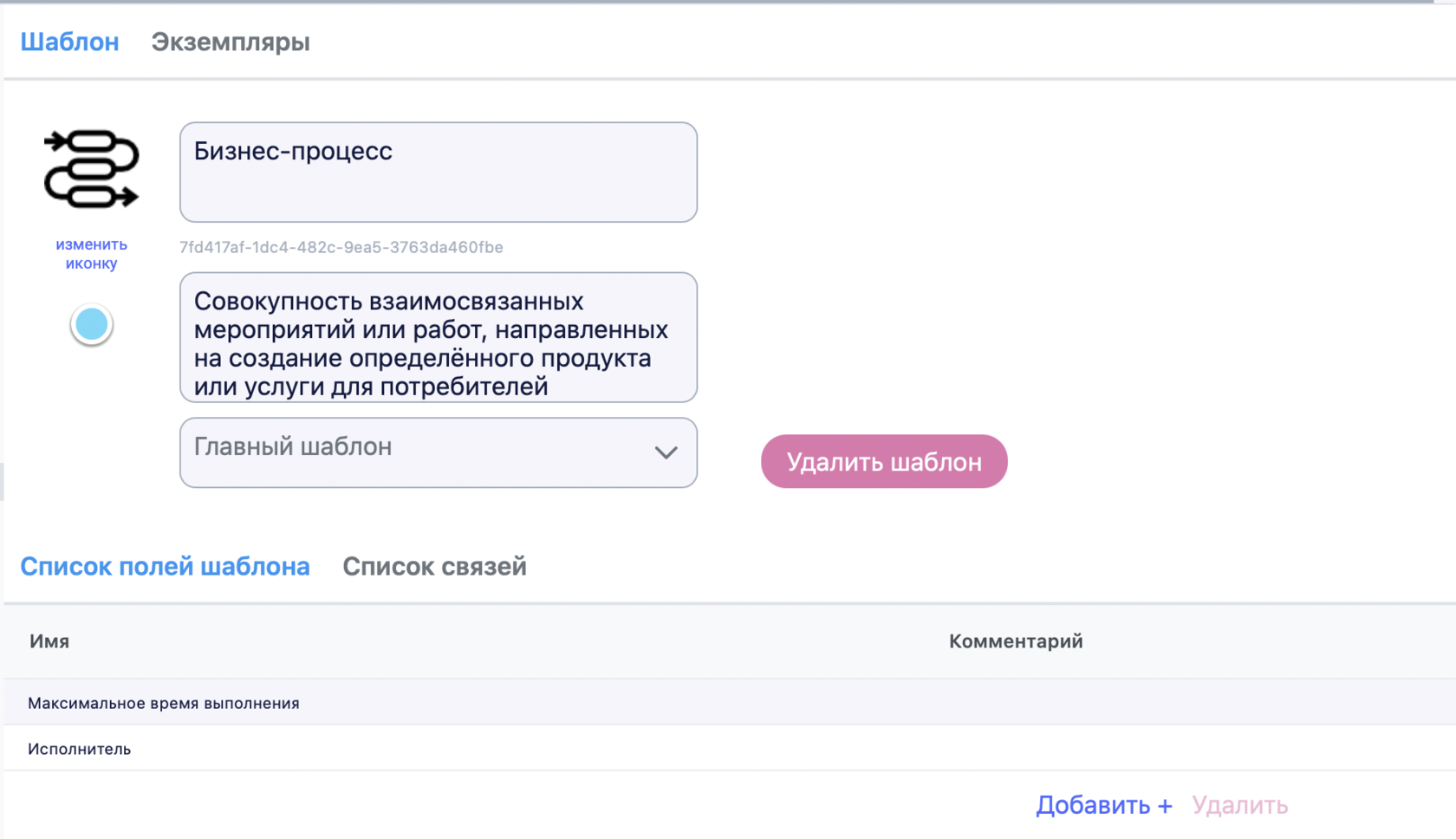Click the 'Удалить' field link
This screenshot has height=839, width=1456.
[x=1239, y=805]
